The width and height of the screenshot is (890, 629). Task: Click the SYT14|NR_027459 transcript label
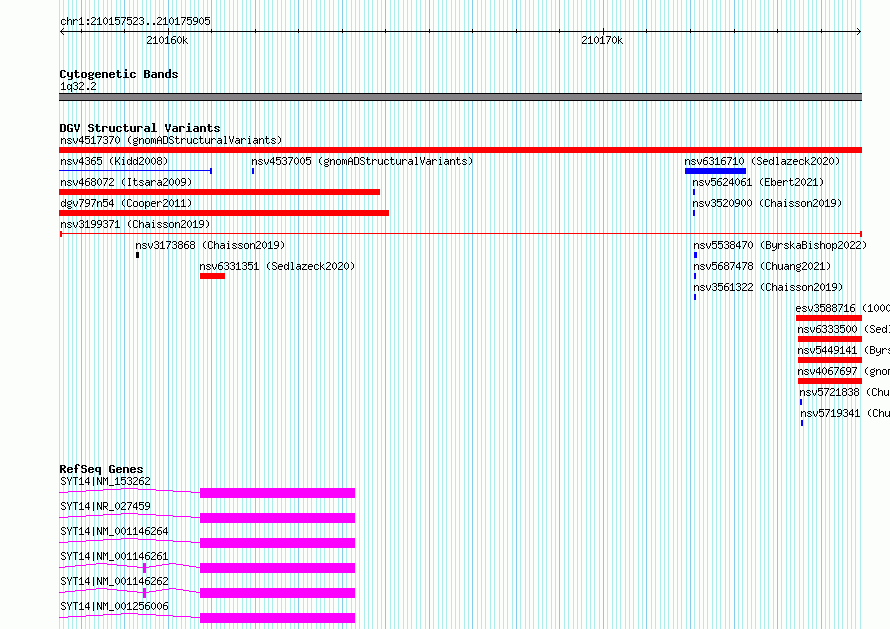[105, 506]
